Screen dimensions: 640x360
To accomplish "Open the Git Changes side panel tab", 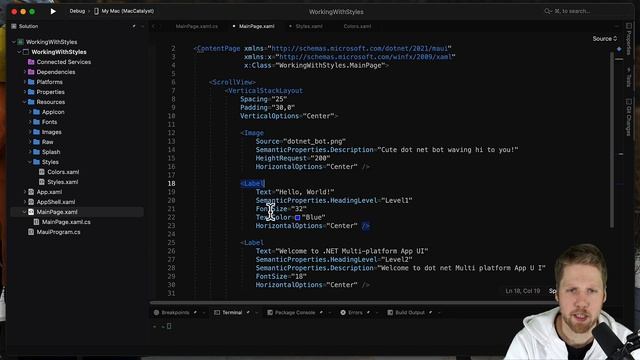I will [x=629, y=117].
